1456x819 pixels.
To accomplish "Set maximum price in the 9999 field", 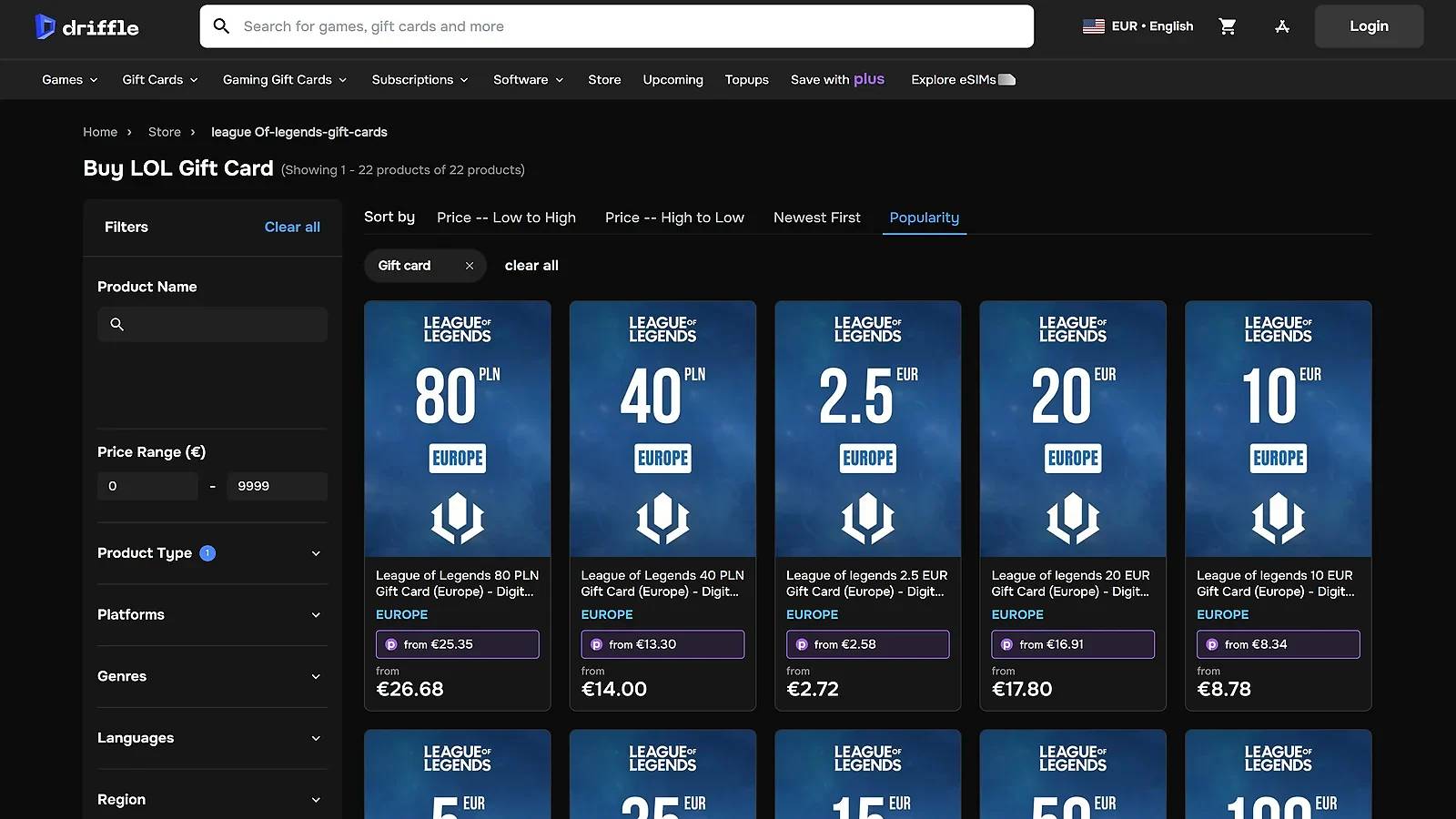I will pos(277,486).
